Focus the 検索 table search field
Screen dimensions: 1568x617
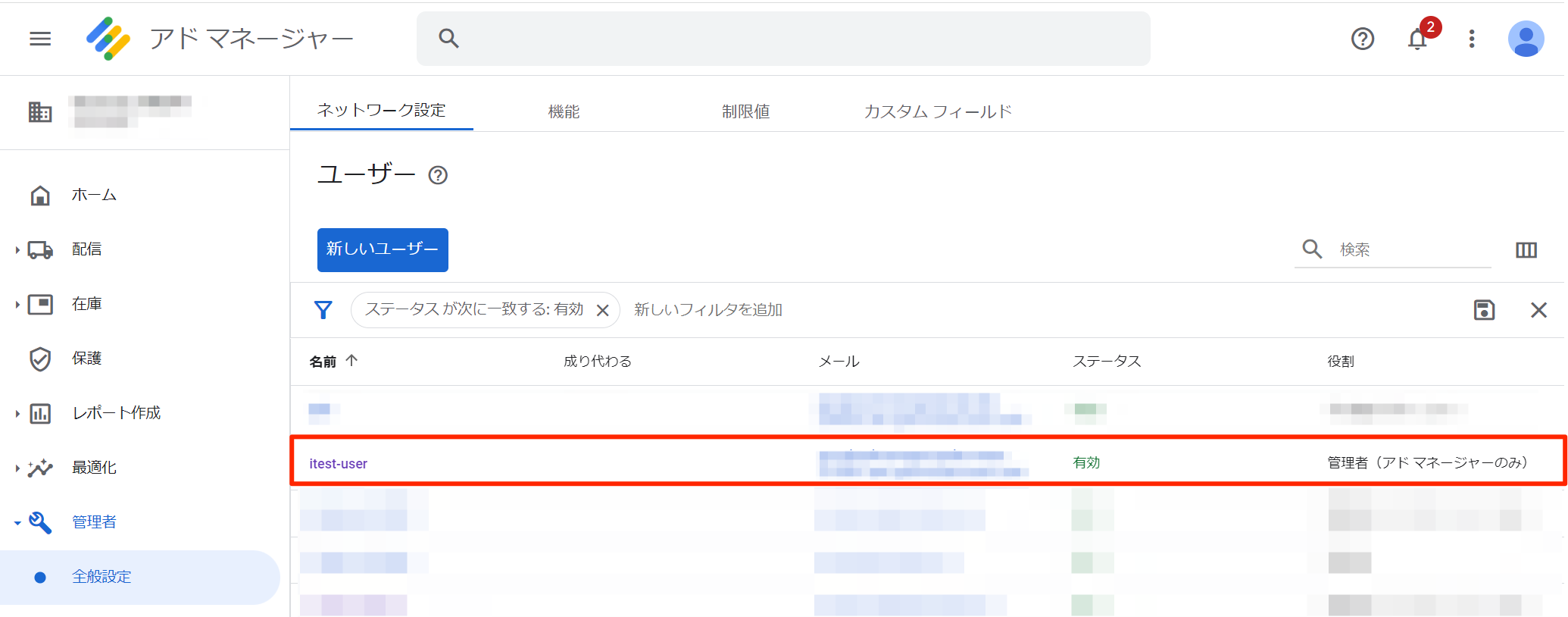(x=1413, y=249)
